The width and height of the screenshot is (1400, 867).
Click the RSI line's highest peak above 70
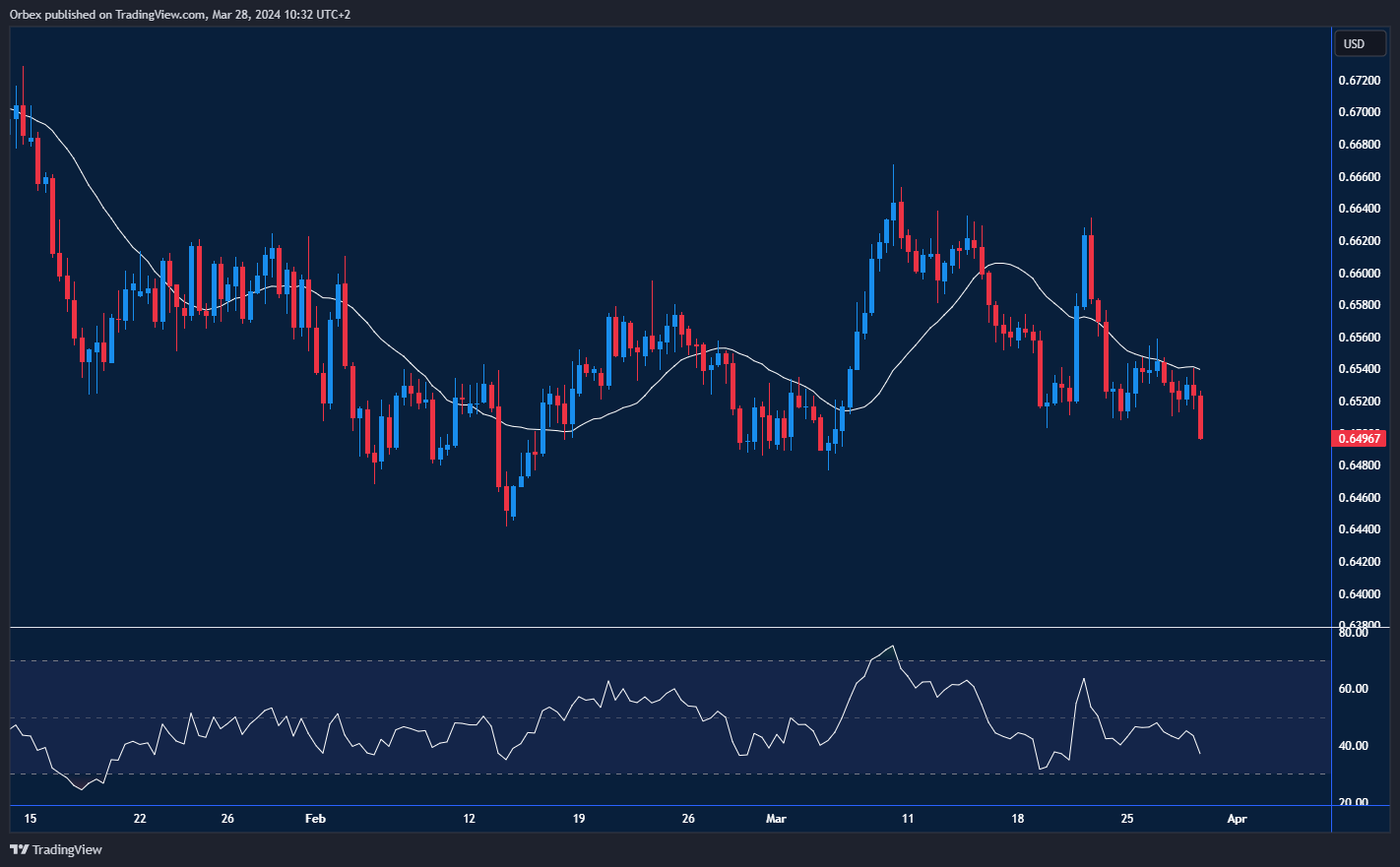(x=892, y=647)
